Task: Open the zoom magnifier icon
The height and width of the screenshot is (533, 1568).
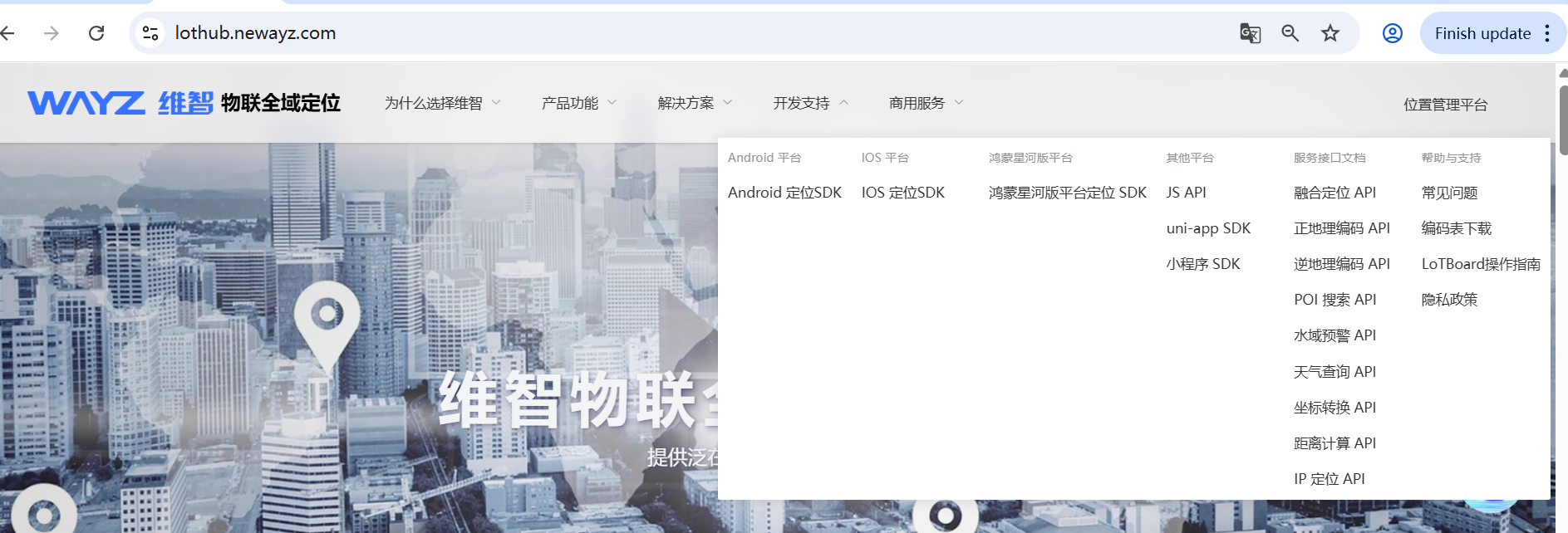Action: [x=1290, y=33]
